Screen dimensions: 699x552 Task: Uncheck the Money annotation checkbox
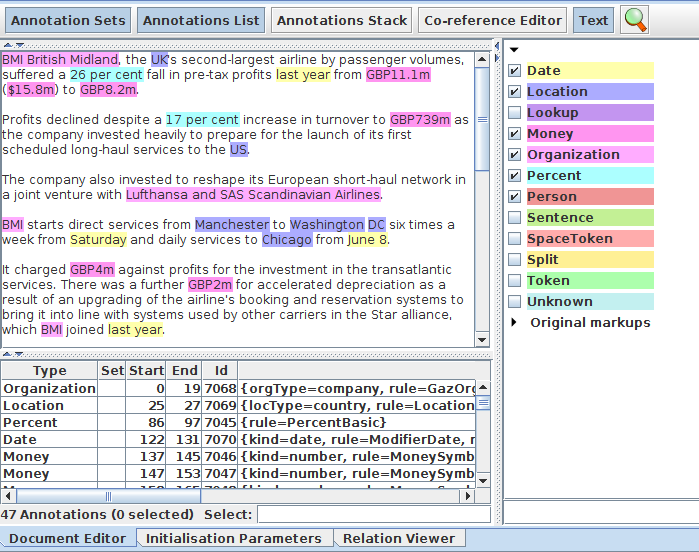pos(514,133)
